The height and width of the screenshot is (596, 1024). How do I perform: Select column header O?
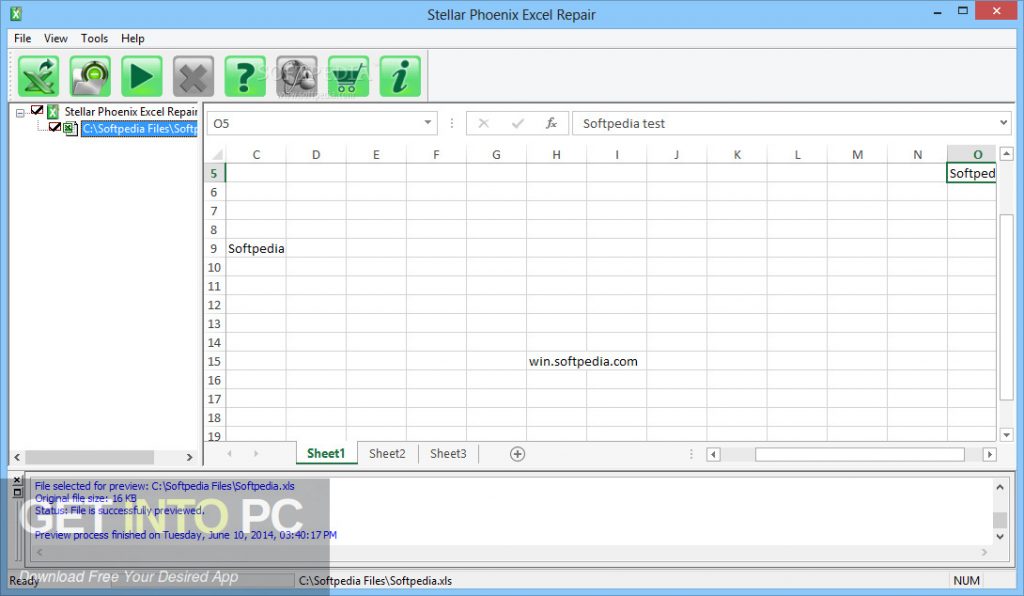(x=972, y=155)
